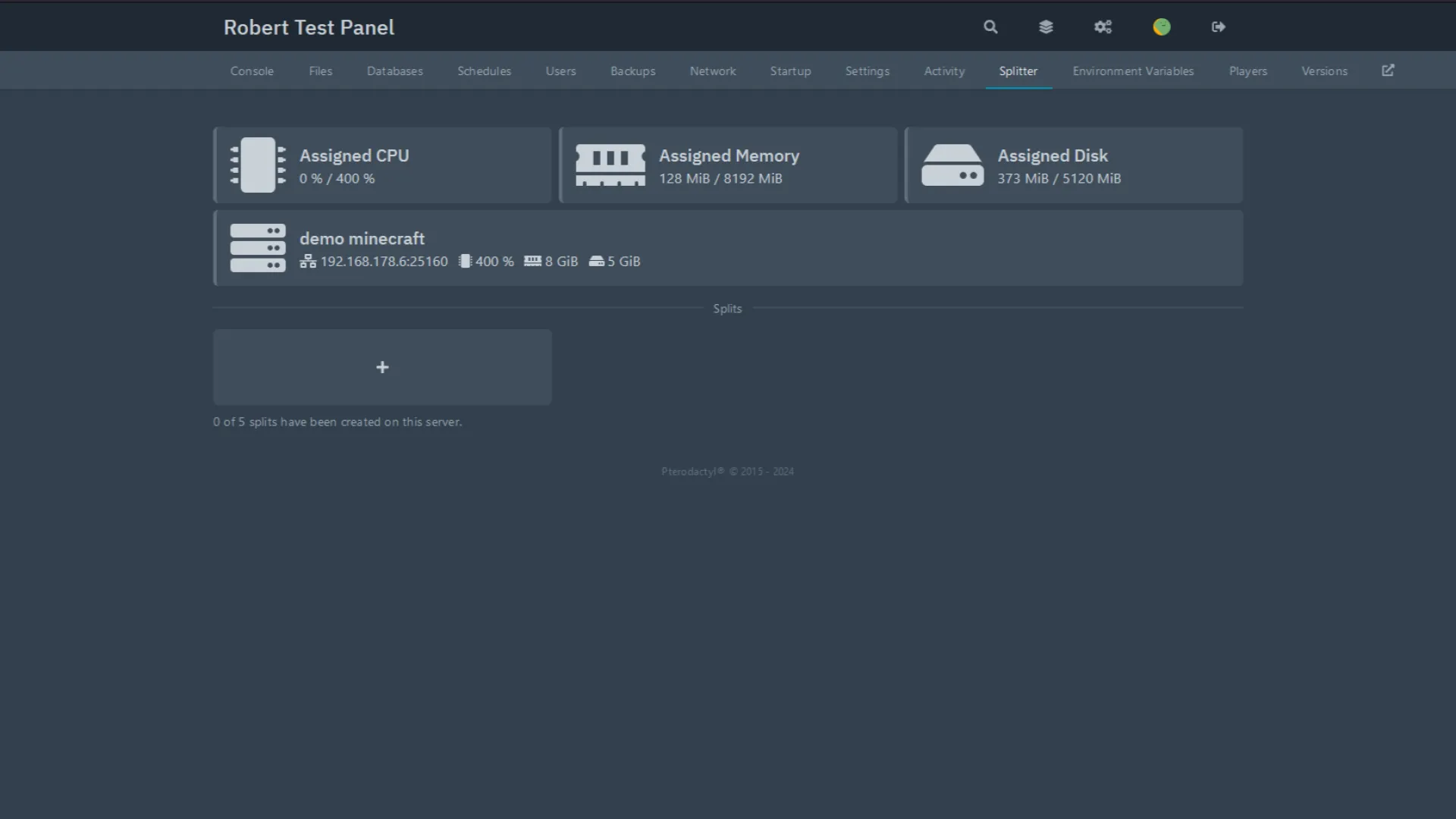The image size is (1456, 819).
Task: Switch to the Console tab
Action: [251, 71]
